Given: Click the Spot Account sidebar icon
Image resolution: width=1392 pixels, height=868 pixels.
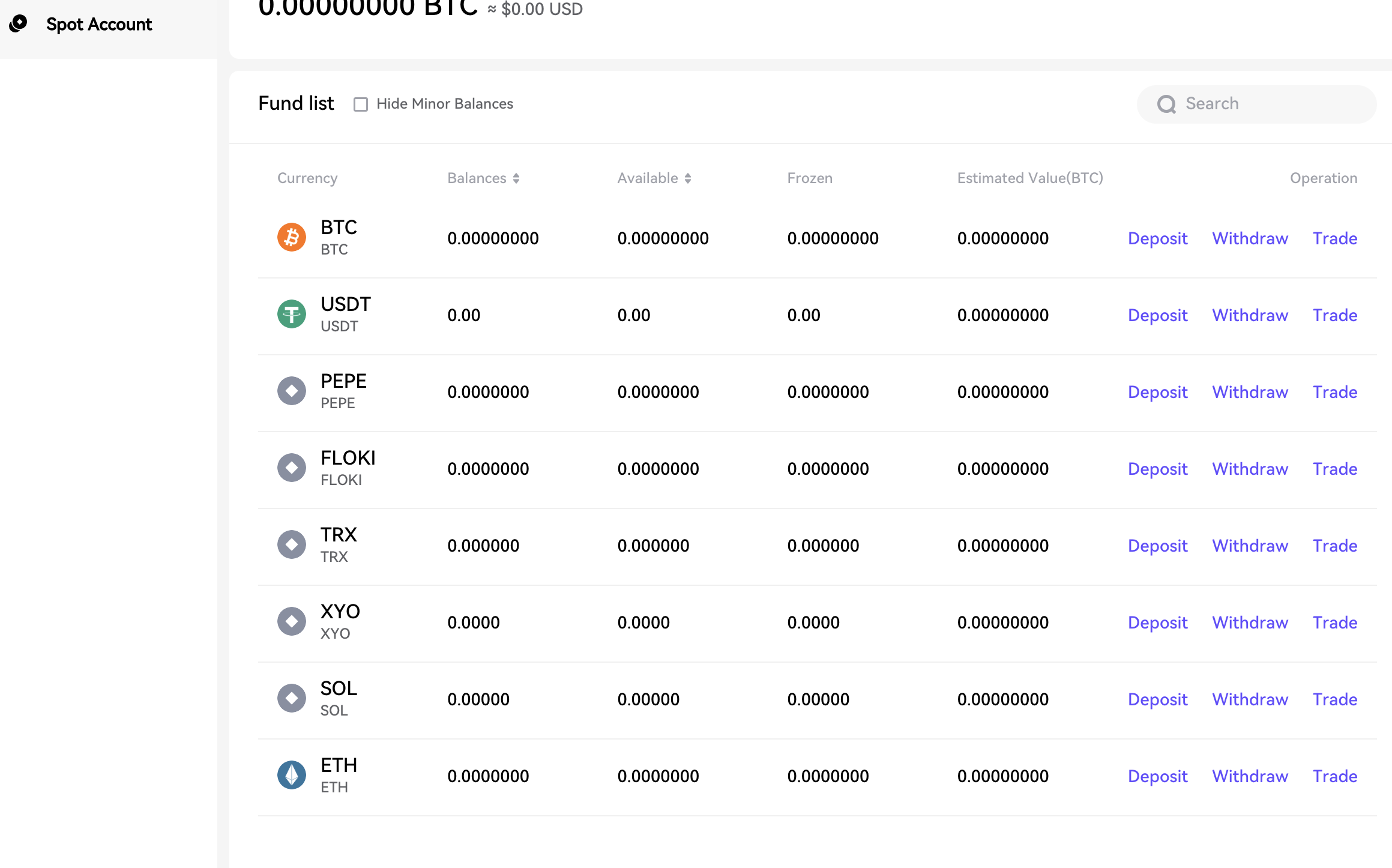Looking at the screenshot, I should (x=19, y=24).
